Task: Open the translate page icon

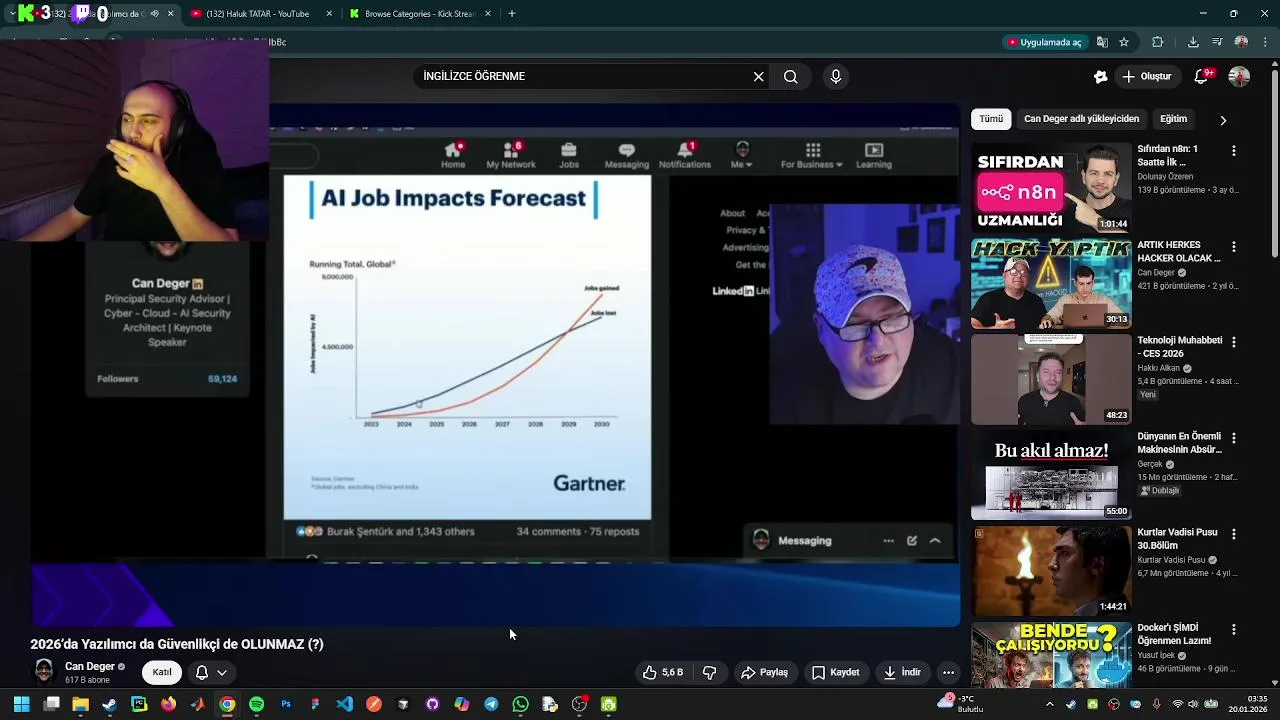Action: point(1102,42)
